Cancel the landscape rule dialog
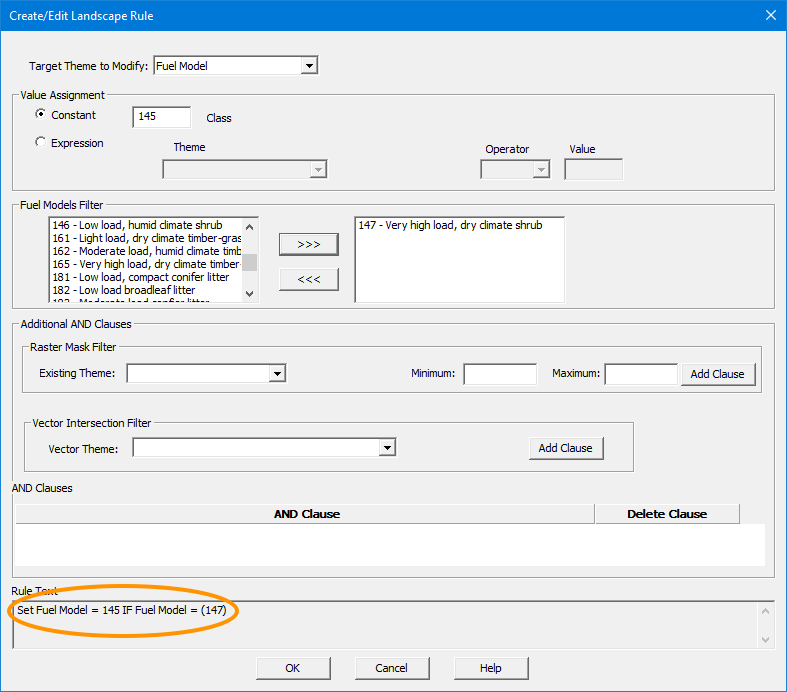Image resolution: width=787 pixels, height=692 pixels. click(x=392, y=668)
